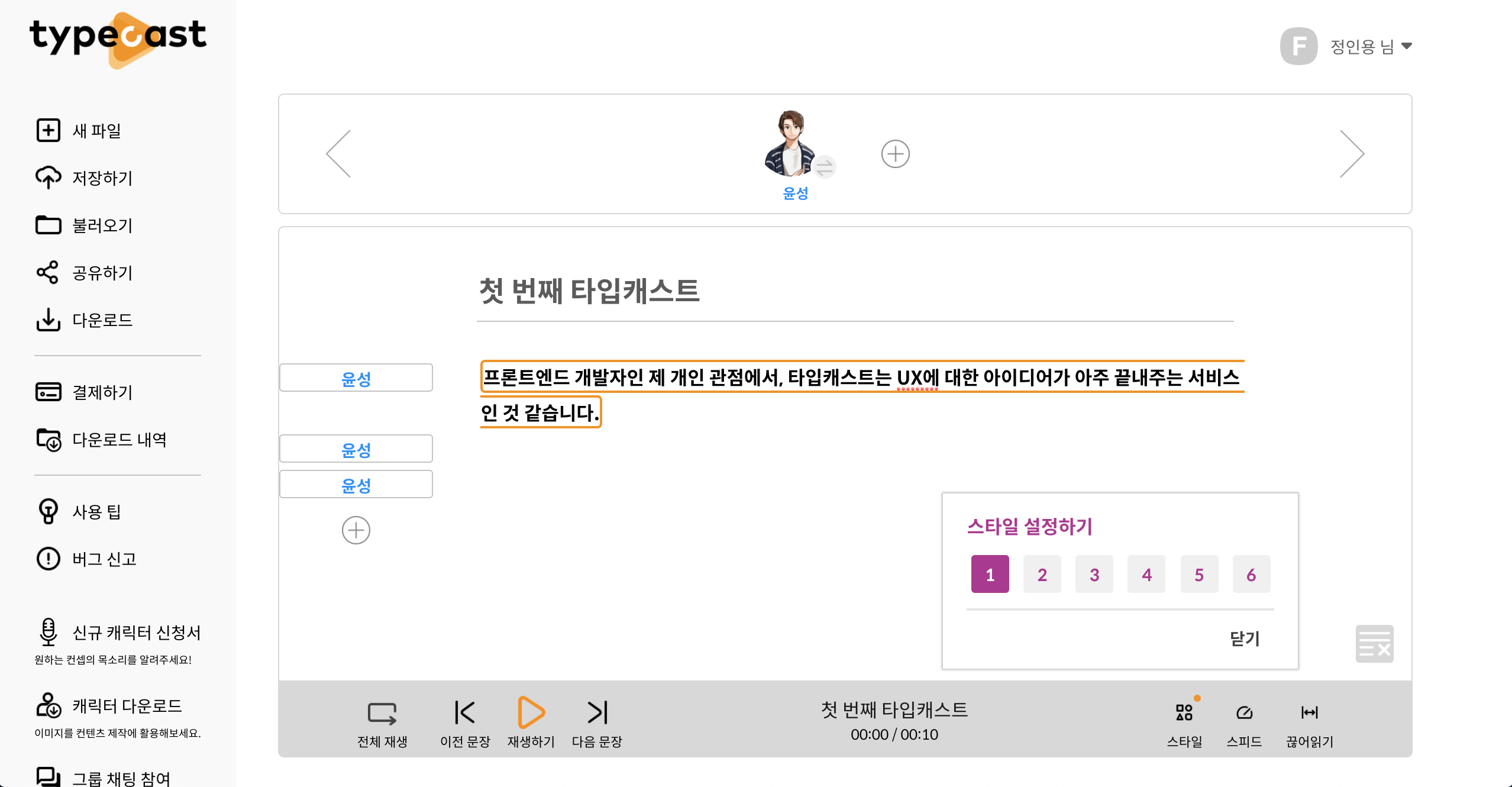Open the speed (스피드) setting icon
The height and width of the screenshot is (787, 1512).
(1244, 712)
